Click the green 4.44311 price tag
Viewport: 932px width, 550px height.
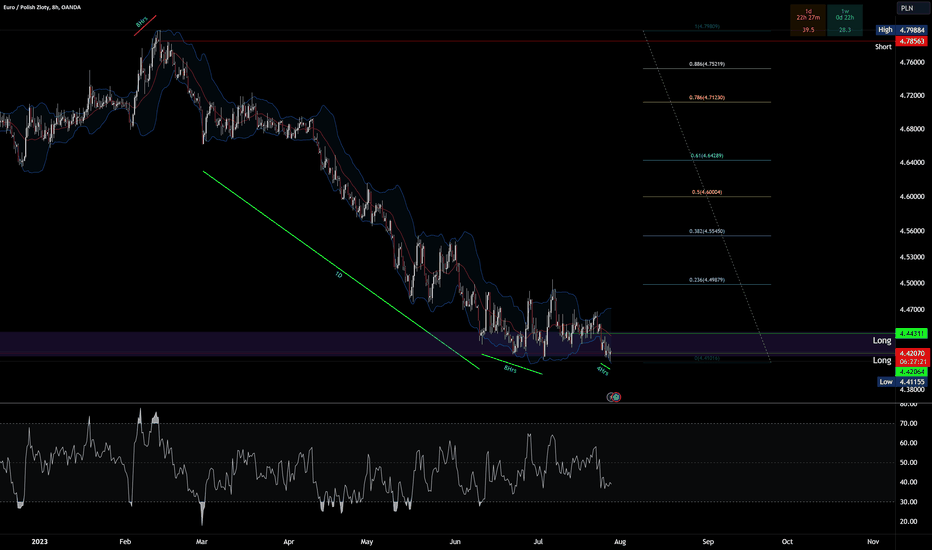pos(911,334)
